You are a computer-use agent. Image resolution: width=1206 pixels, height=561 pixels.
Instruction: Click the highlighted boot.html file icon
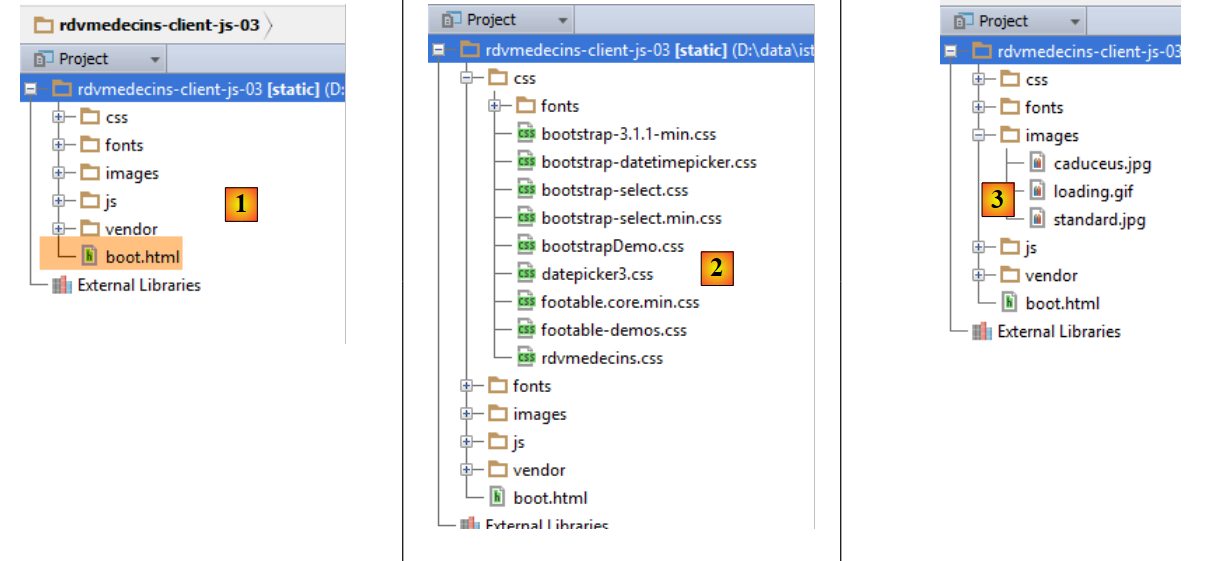coord(89,257)
